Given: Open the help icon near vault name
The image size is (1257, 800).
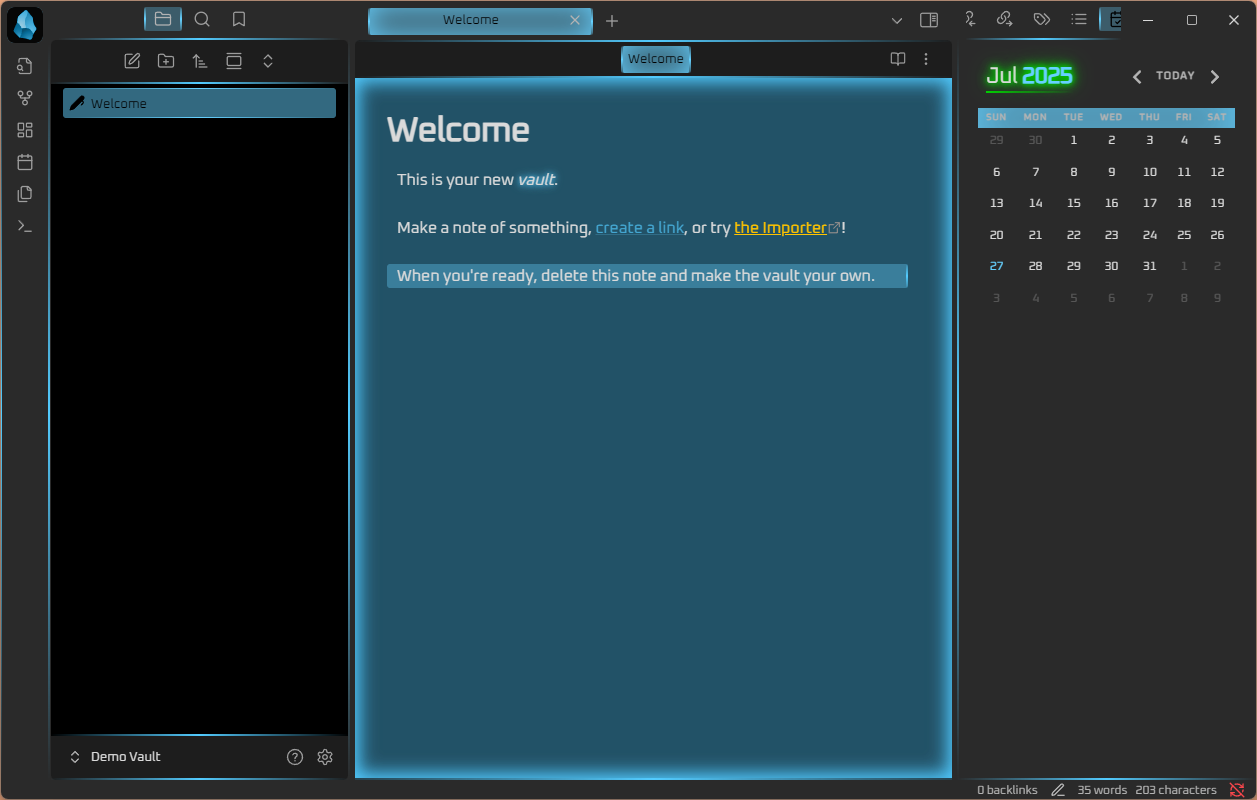Looking at the screenshot, I should [x=295, y=757].
